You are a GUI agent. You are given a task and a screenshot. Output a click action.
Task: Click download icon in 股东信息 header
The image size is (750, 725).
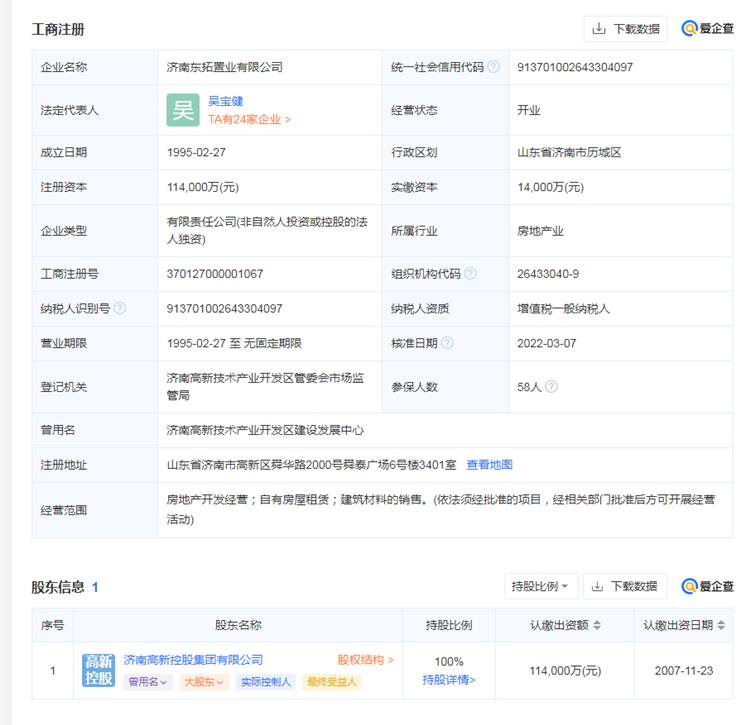(597, 586)
